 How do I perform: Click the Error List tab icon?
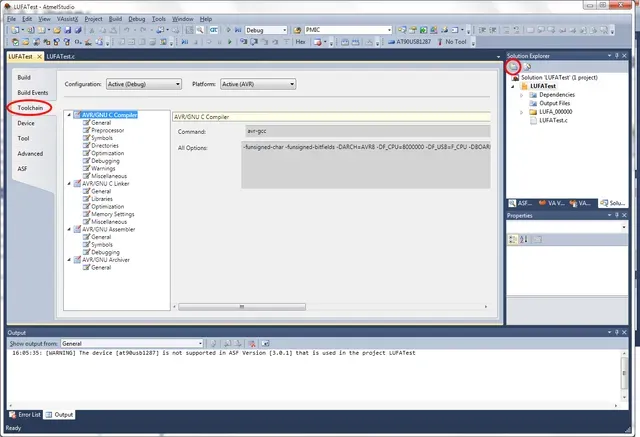pos(13,415)
